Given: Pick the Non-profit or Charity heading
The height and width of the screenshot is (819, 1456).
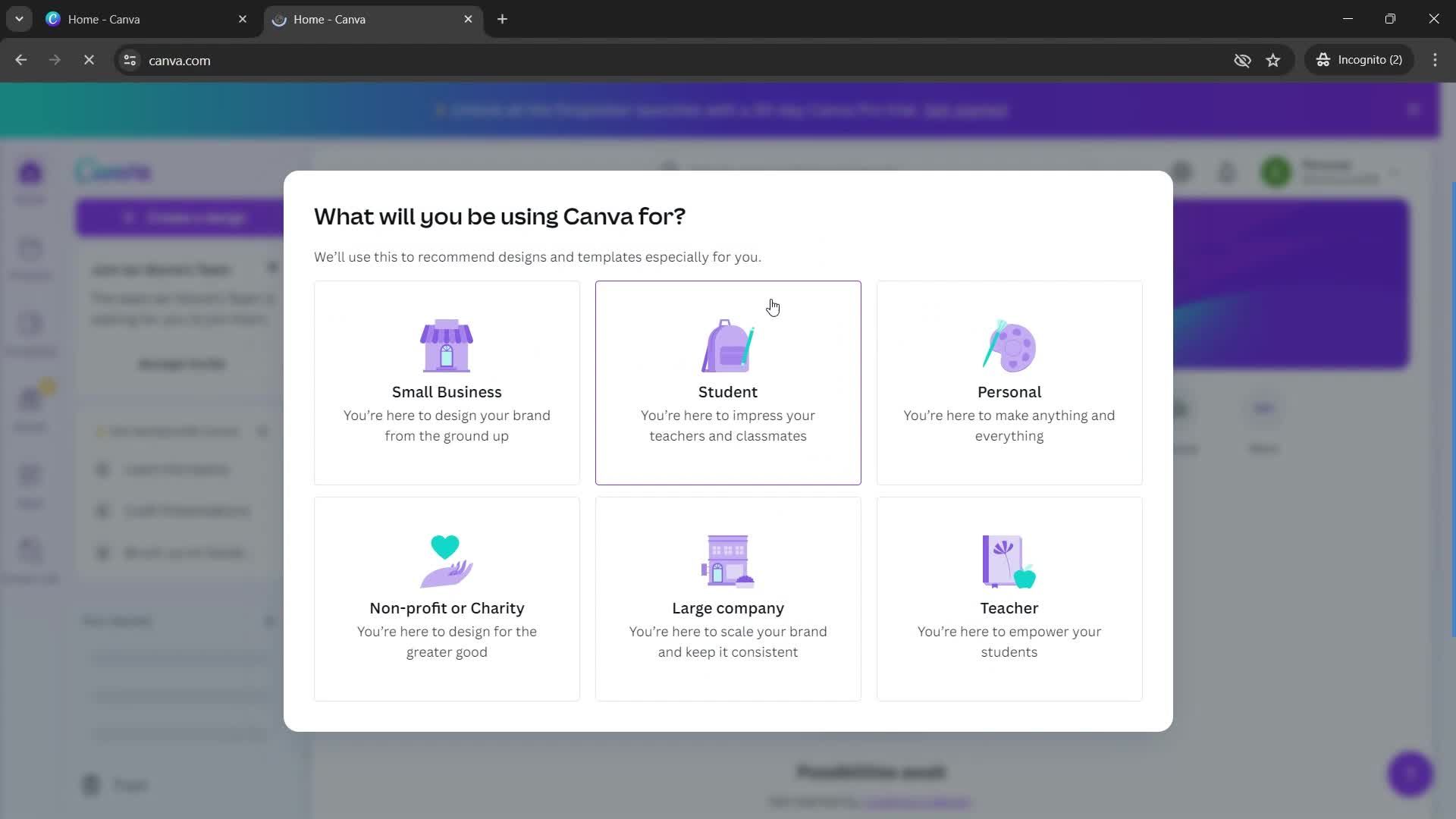Looking at the screenshot, I should pos(447,608).
